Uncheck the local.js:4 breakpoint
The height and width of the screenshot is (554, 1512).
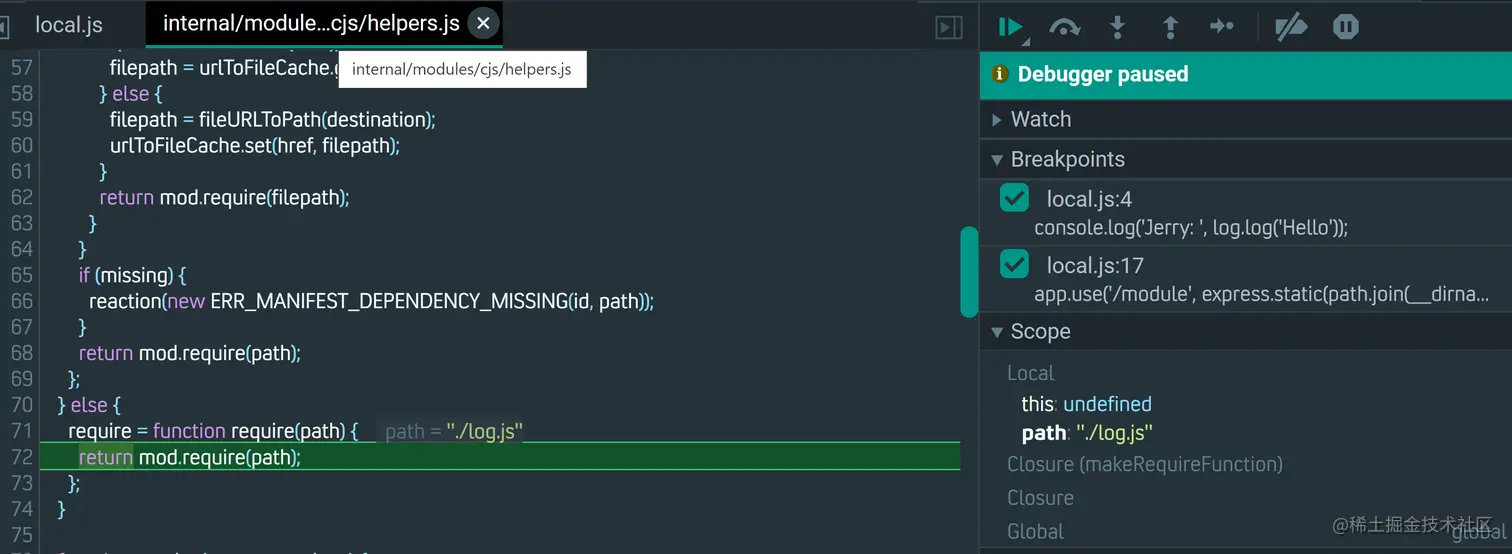(x=1015, y=198)
